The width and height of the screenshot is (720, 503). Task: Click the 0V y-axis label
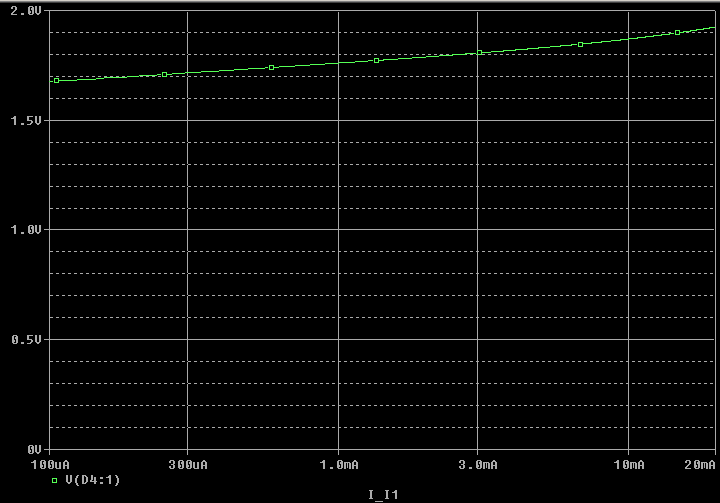[x=34, y=449]
